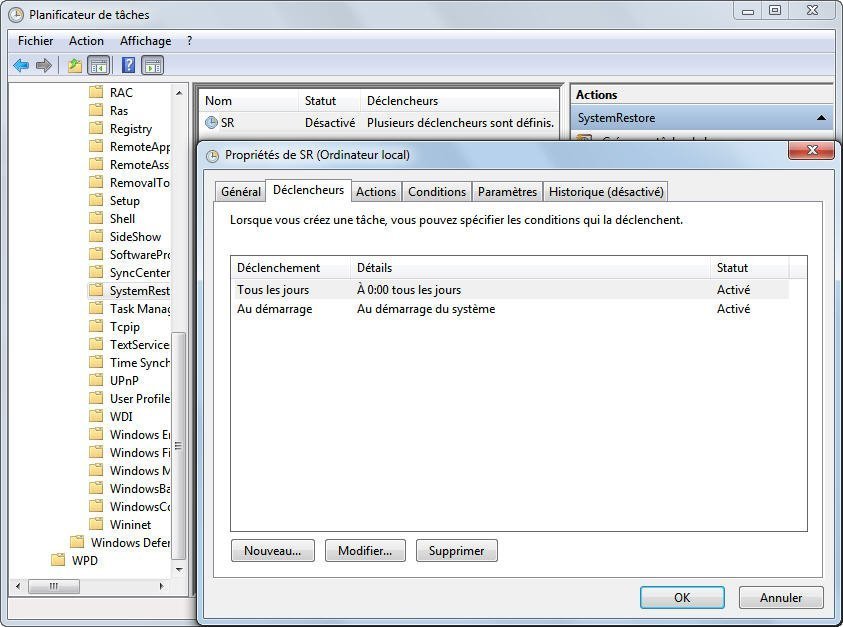The width and height of the screenshot is (843, 627).
Task: Click the WDI folder icon
Action: (x=96, y=416)
